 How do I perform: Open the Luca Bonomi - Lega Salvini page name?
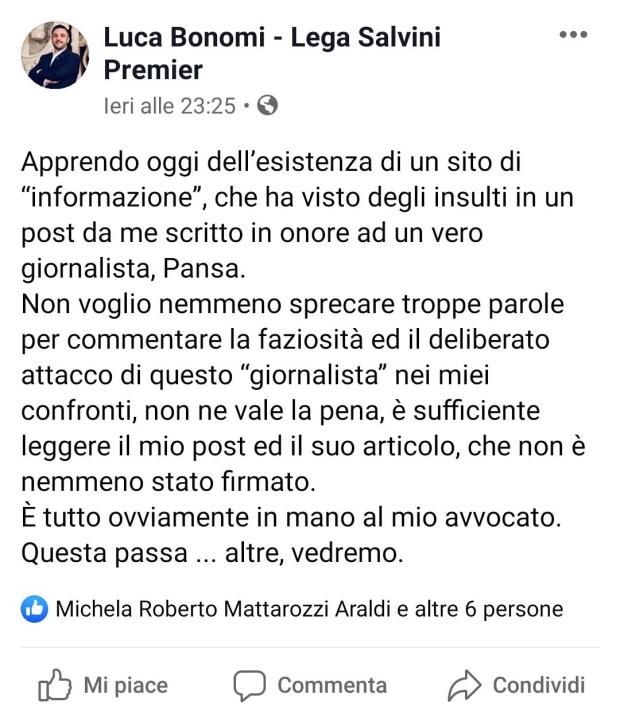click(272, 53)
